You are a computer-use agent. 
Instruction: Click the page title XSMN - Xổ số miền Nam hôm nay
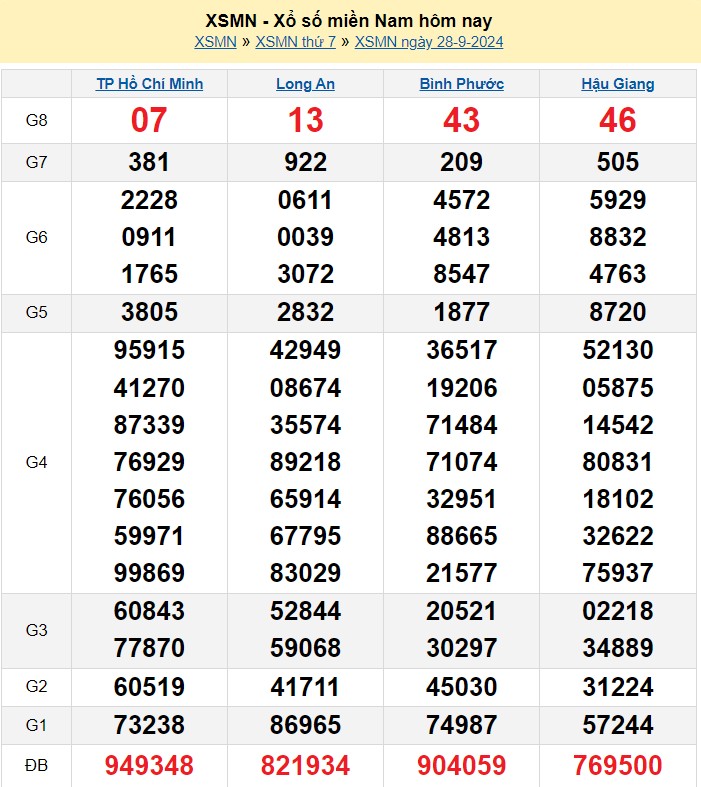coord(349,20)
